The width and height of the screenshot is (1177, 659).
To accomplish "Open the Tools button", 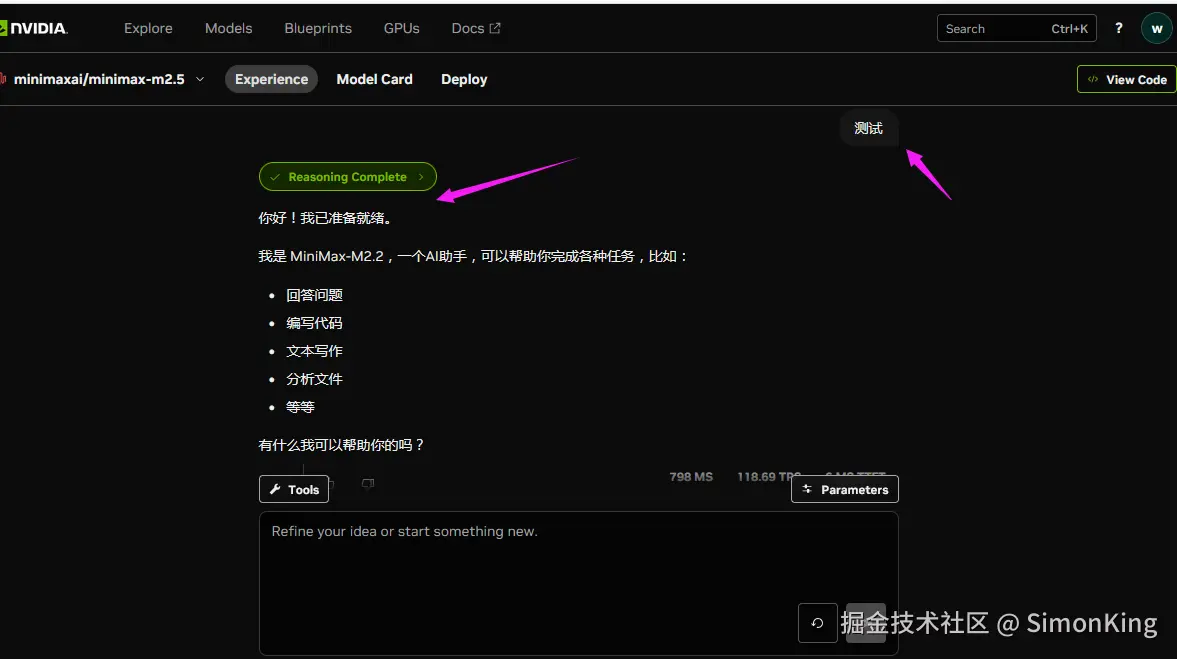I will (293, 489).
